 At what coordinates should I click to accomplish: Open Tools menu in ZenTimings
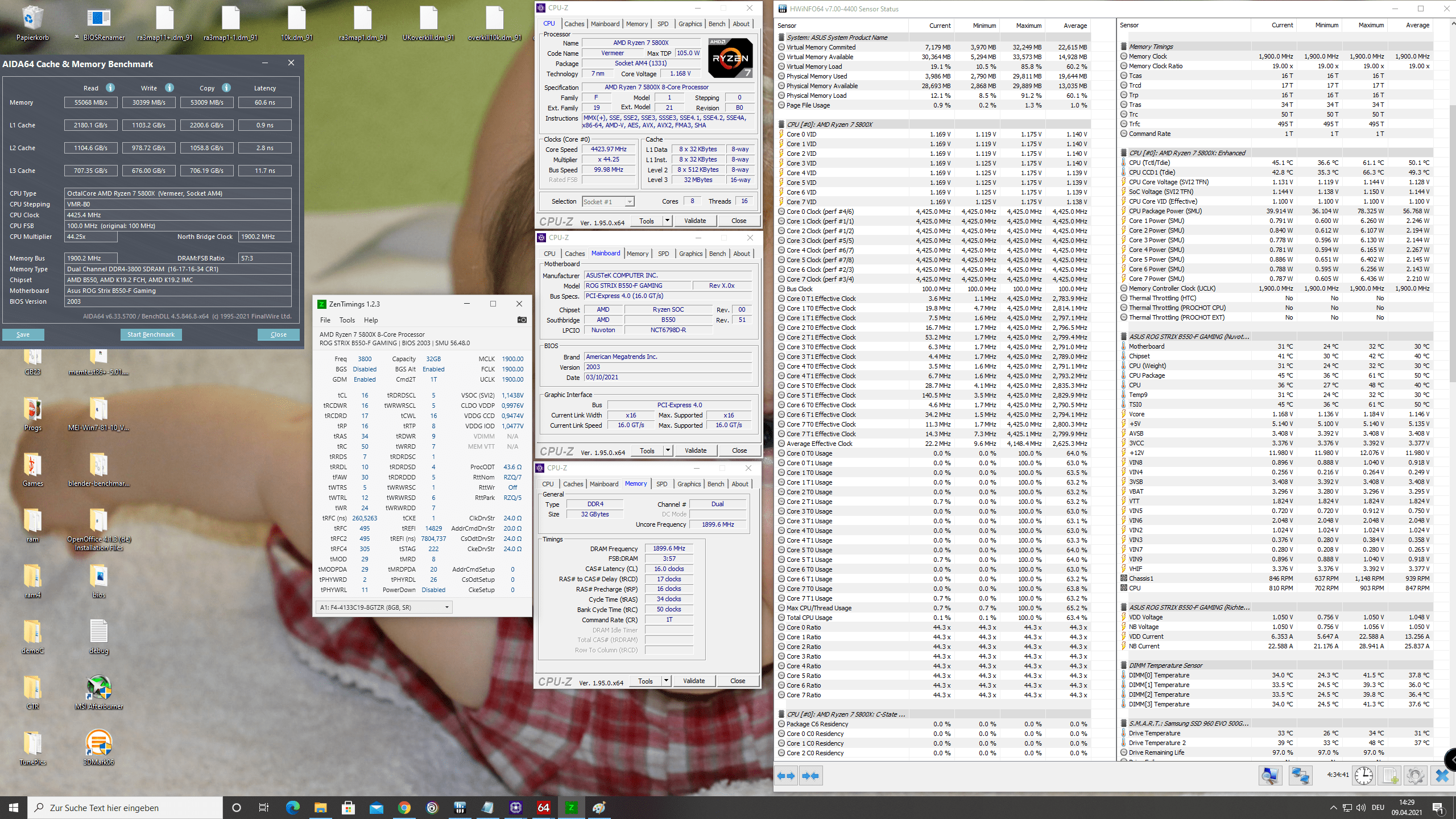click(x=347, y=320)
